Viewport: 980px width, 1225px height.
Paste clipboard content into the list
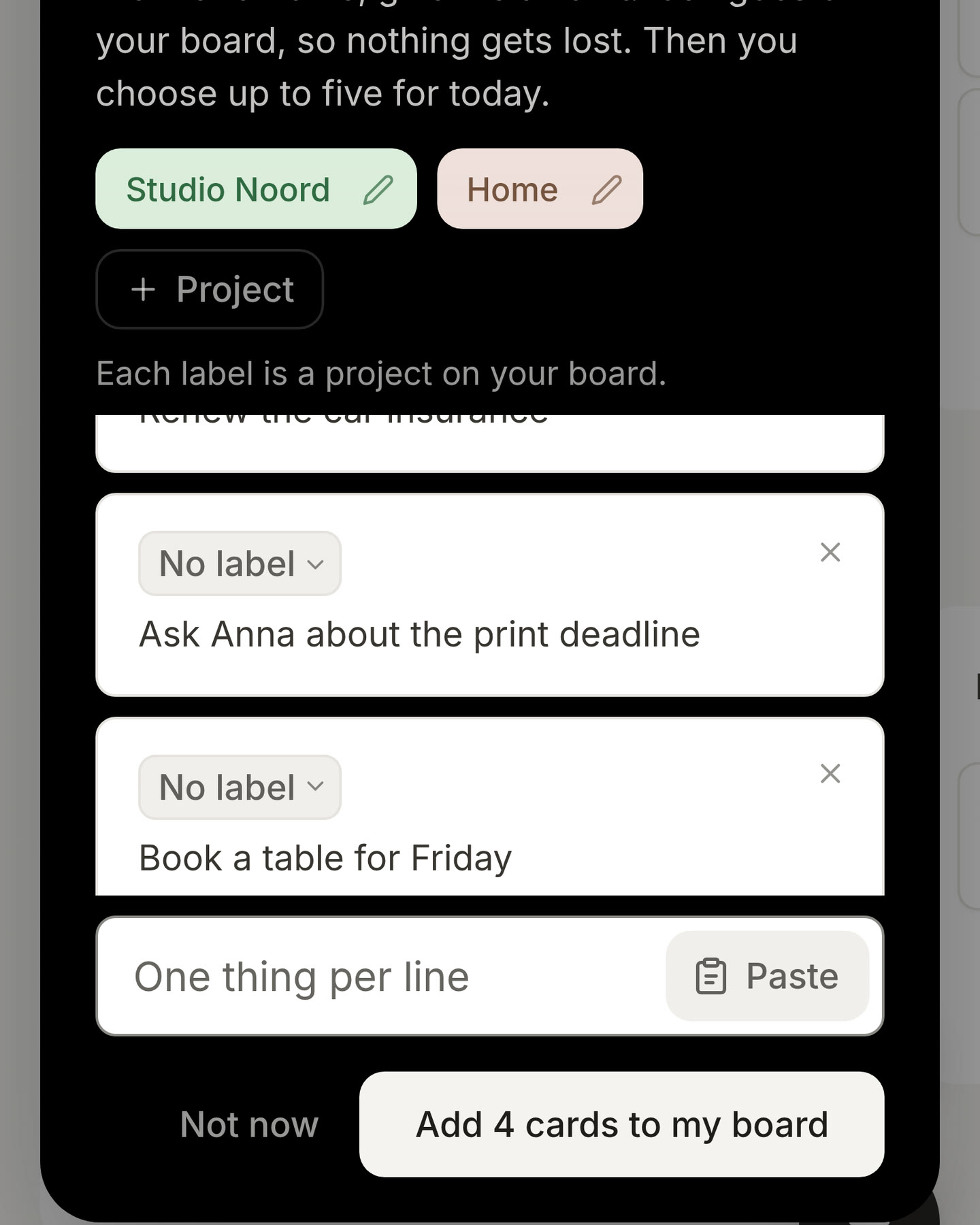[767, 976]
